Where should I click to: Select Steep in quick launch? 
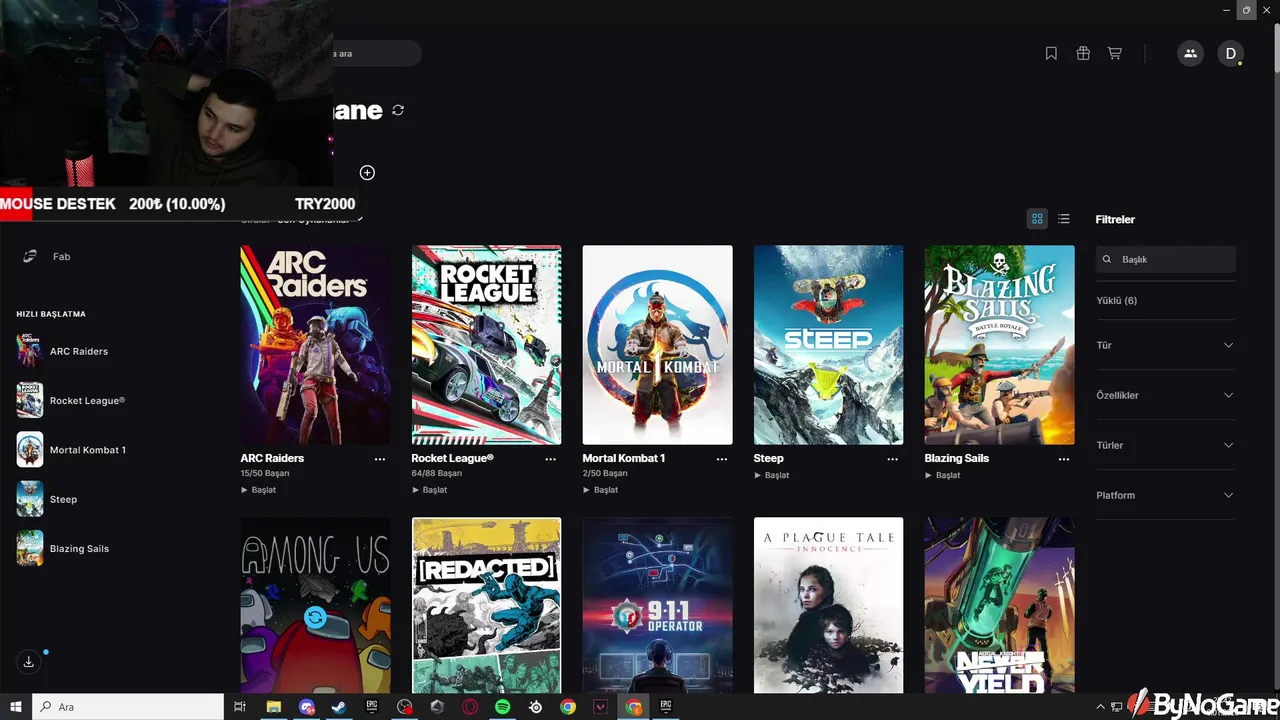pyautogui.click(x=46, y=499)
